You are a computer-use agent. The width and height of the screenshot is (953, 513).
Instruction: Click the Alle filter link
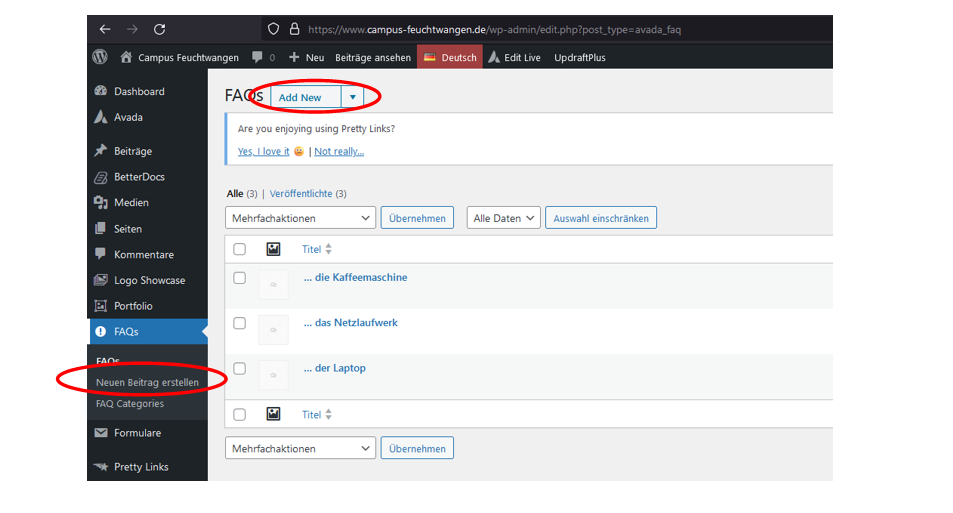tap(235, 193)
